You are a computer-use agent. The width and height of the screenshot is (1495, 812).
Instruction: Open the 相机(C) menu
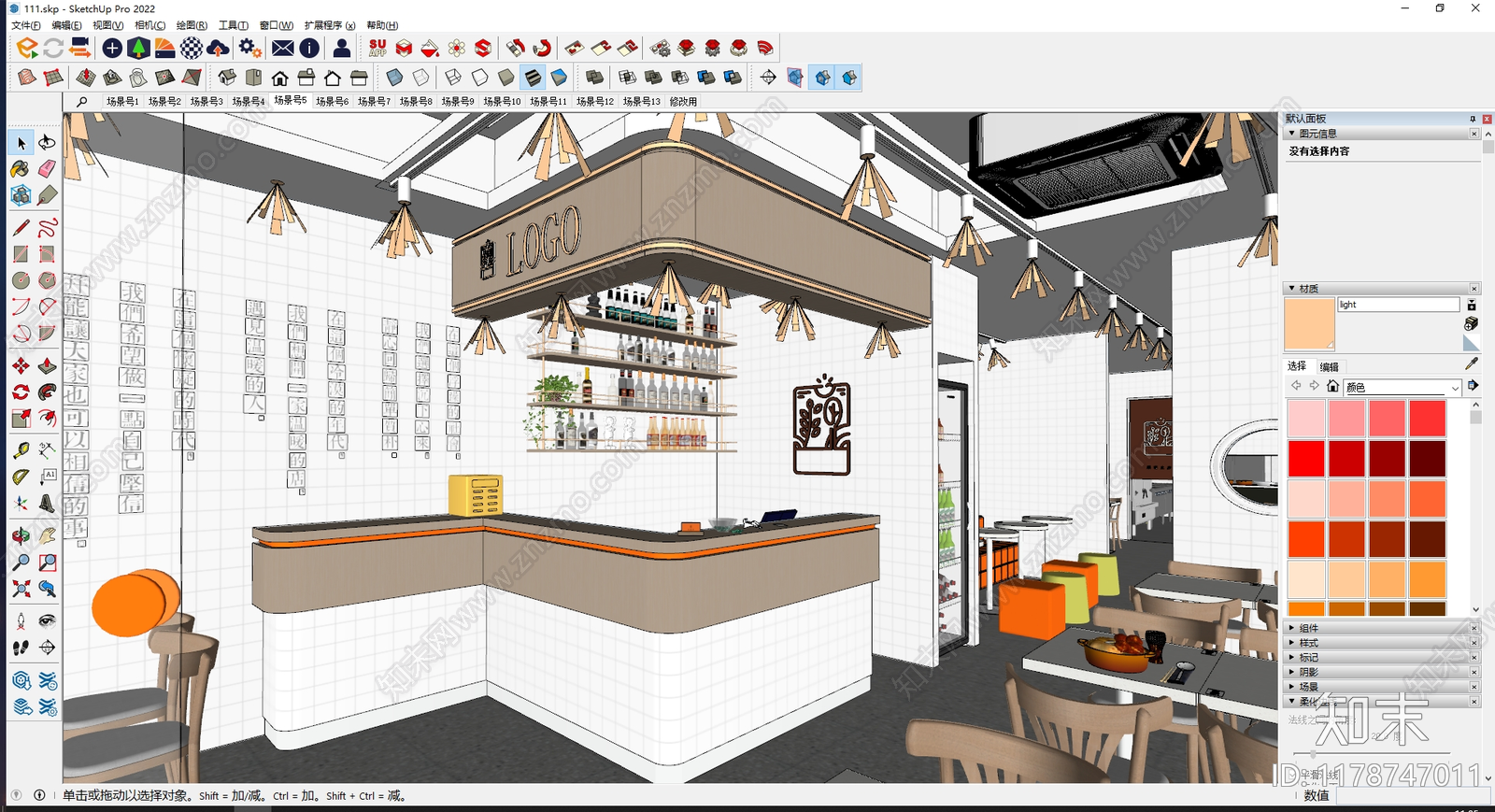[x=149, y=25]
